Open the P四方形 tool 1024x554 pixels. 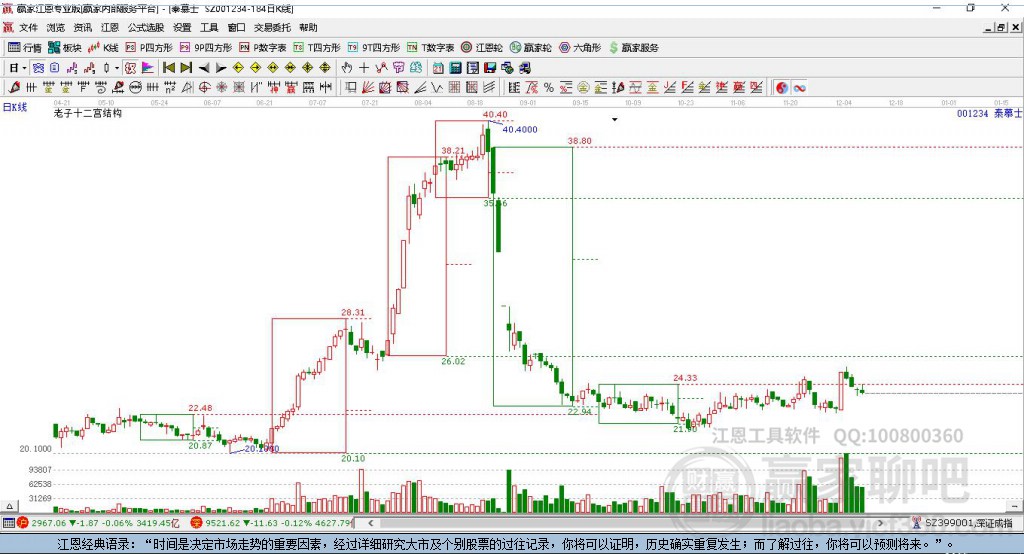pos(149,48)
